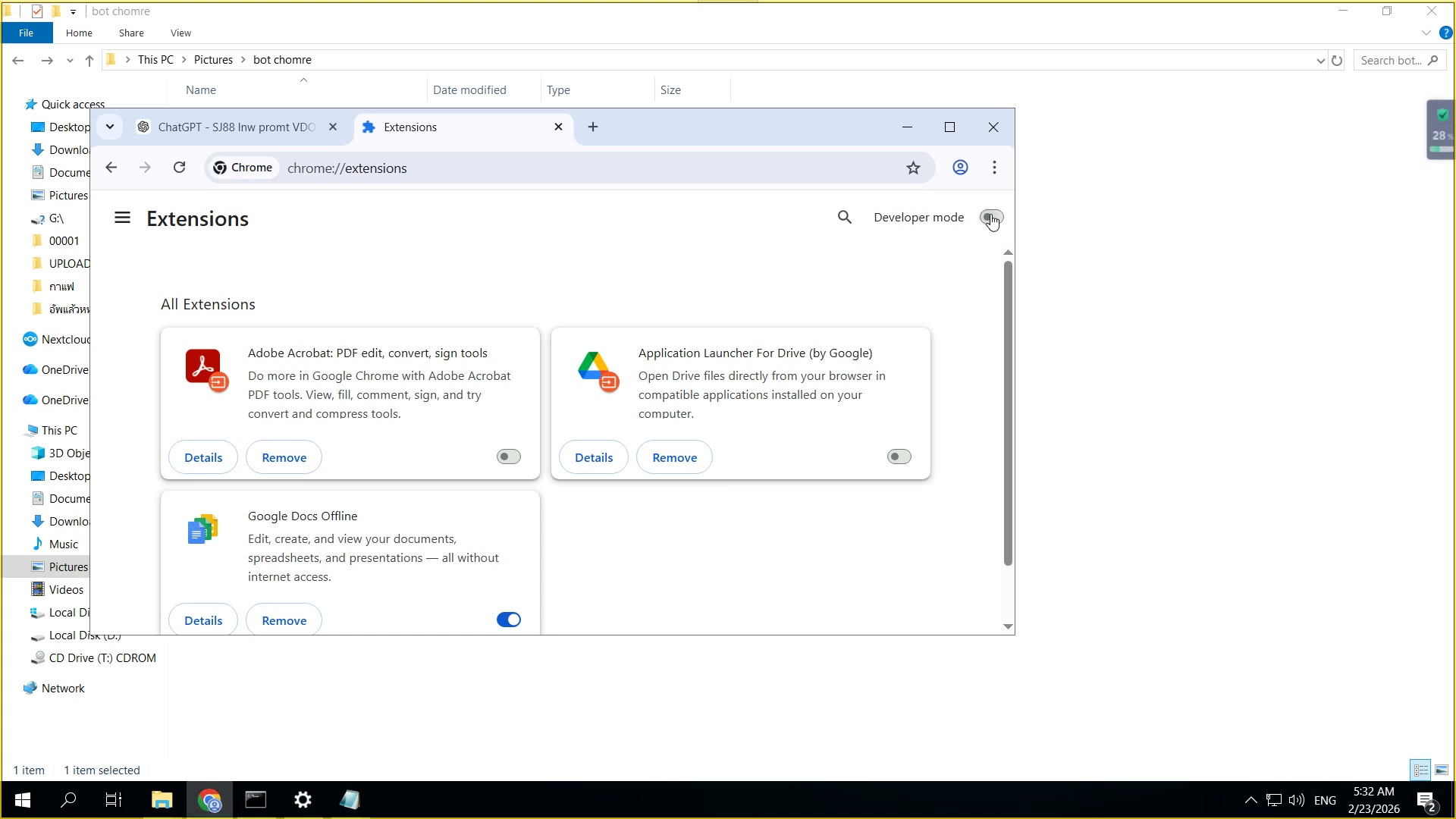Enable Developer mode toggle
Screen dimensions: 1456x819
[992, 218]
